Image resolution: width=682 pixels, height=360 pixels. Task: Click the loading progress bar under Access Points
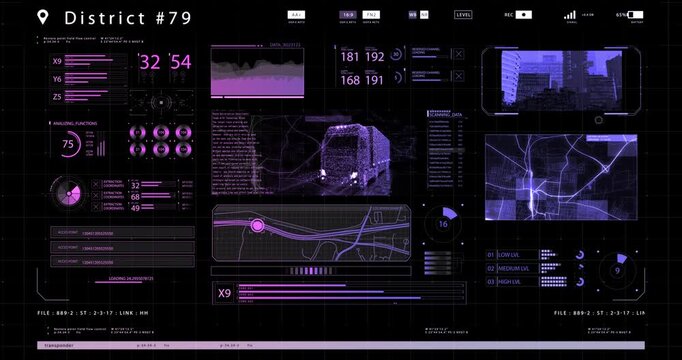(x=118, y=282)
